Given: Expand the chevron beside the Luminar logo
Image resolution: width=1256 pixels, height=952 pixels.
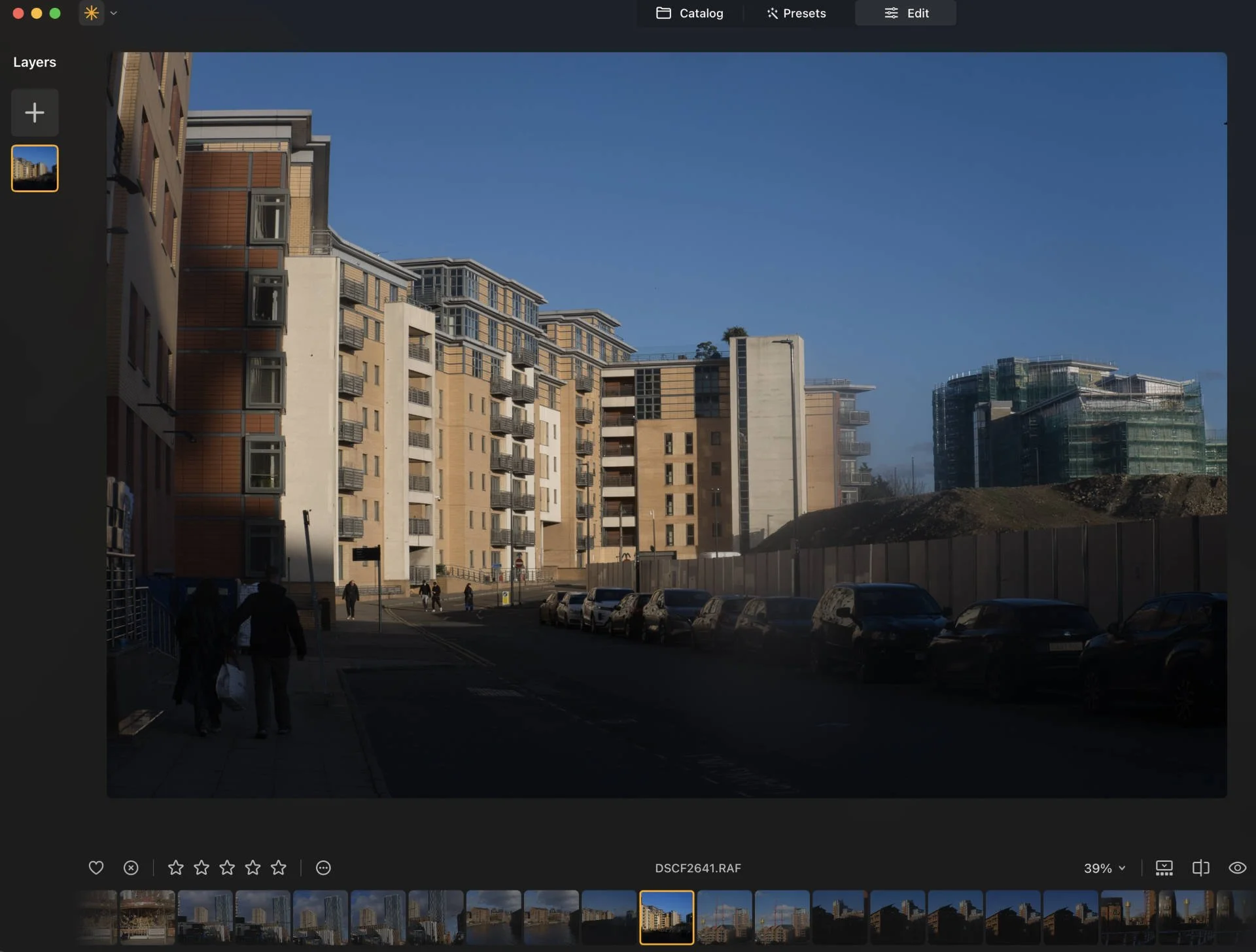Looking at the screenshot, I should coord(114,13).
